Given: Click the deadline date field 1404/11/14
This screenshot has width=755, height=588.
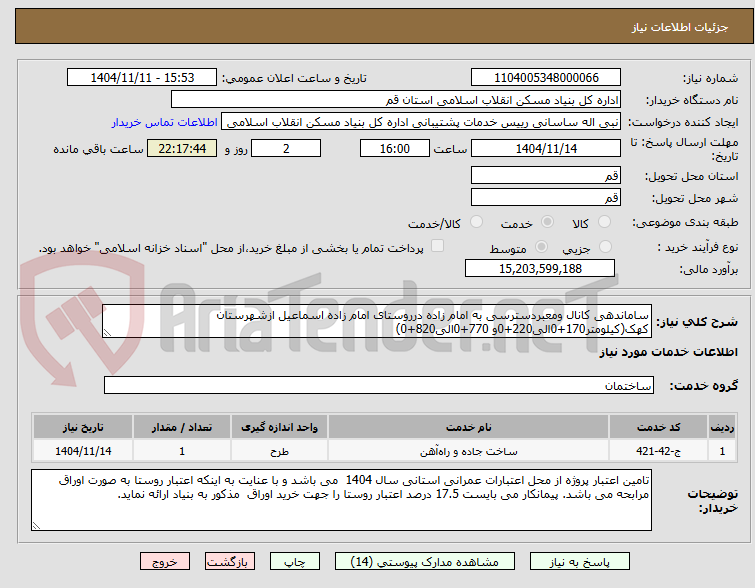Looking at the screenshot, I should pos(546,148).
